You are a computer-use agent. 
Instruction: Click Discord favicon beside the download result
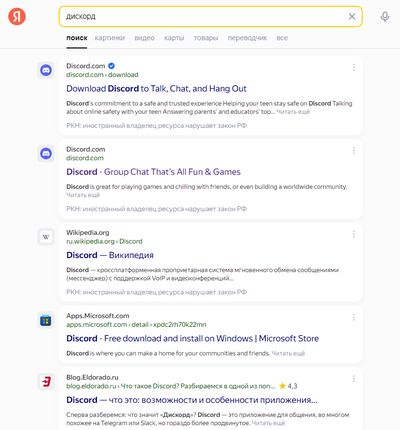click(46, 70)
